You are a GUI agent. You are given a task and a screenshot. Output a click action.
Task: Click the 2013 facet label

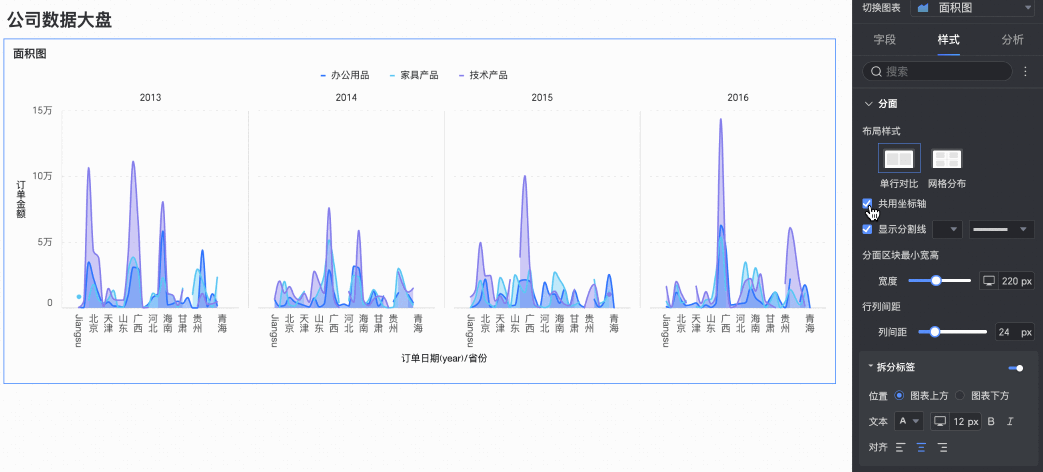point(150,97)
